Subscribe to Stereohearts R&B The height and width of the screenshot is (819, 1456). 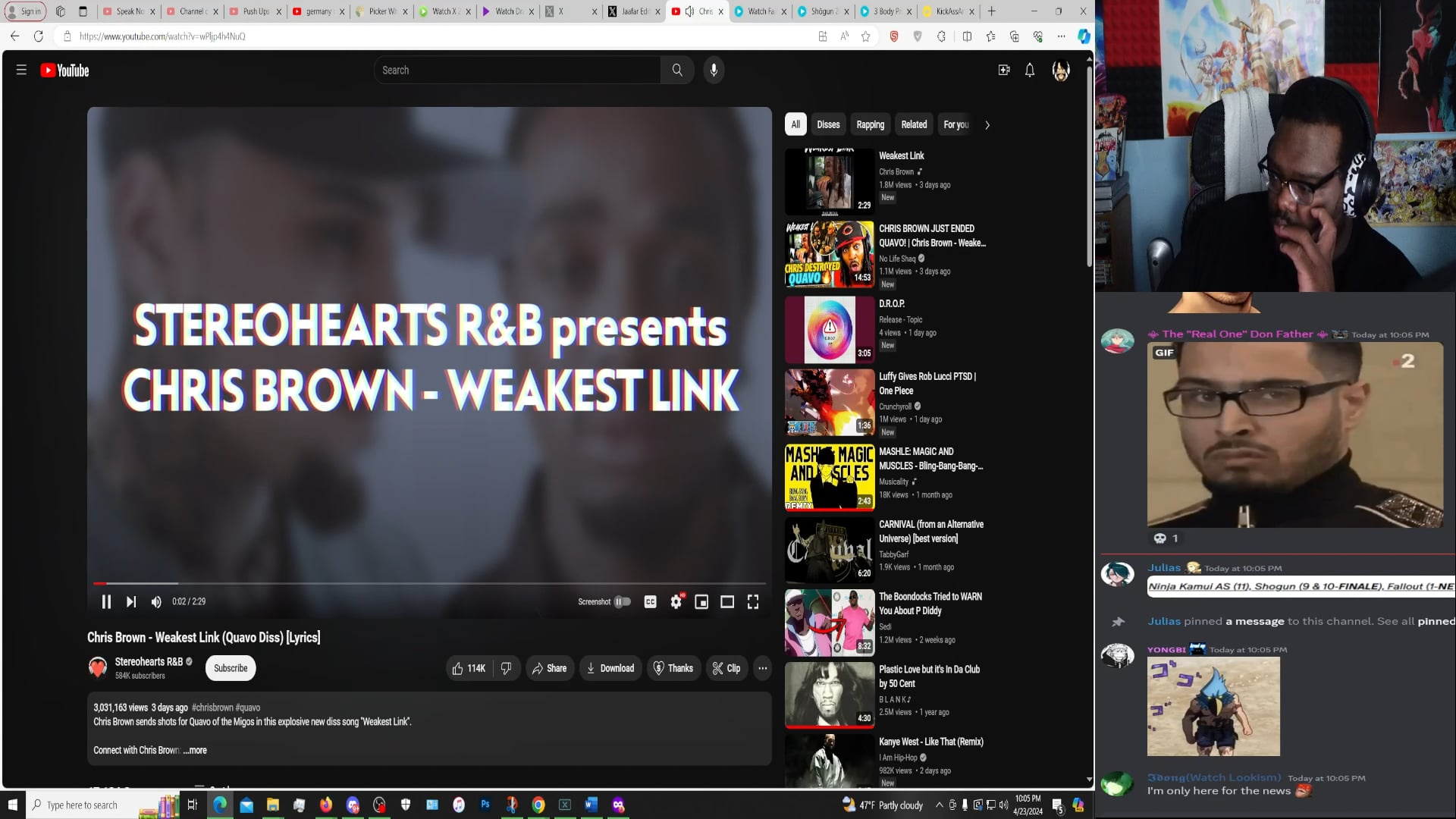(x=231, y=668)
